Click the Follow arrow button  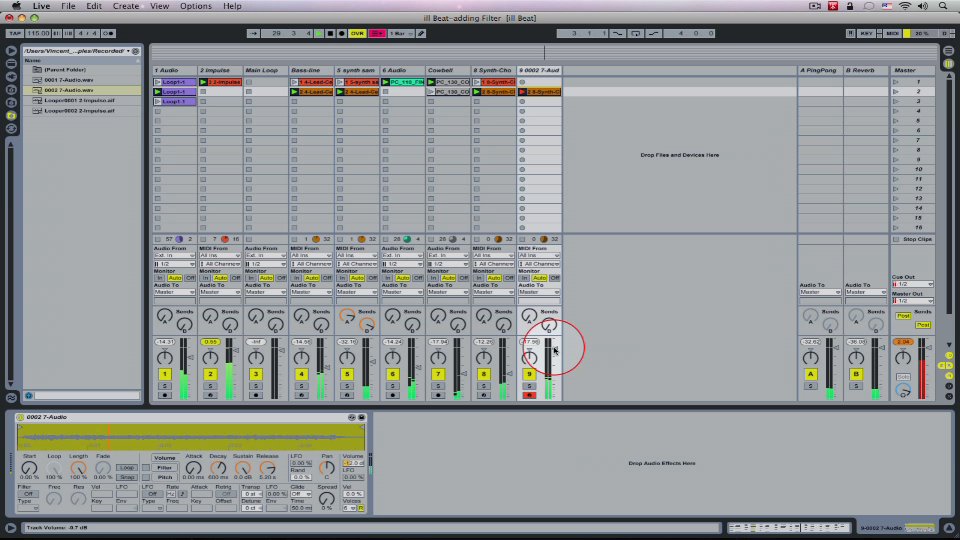tap(253, 33)
